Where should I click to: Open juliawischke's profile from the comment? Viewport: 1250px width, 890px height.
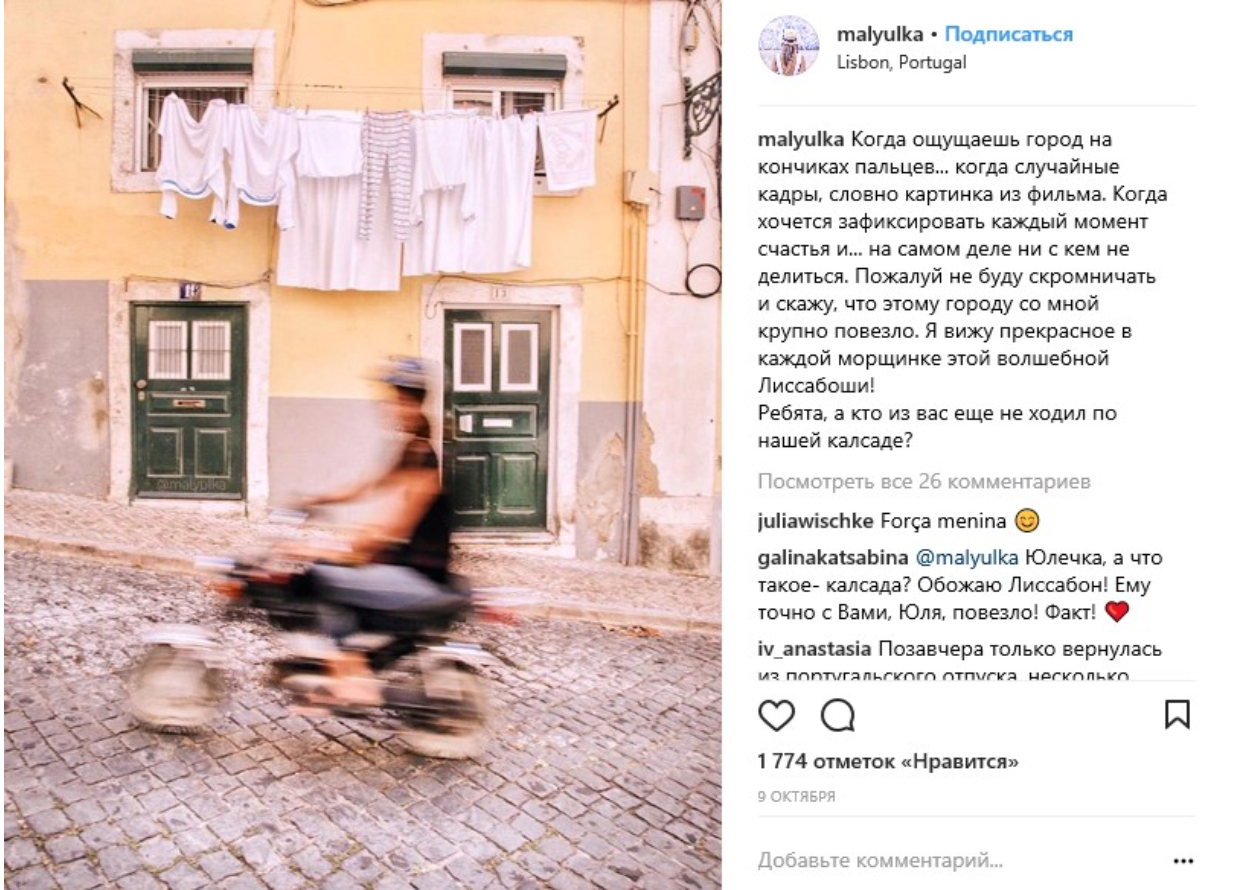pos(816,521)
